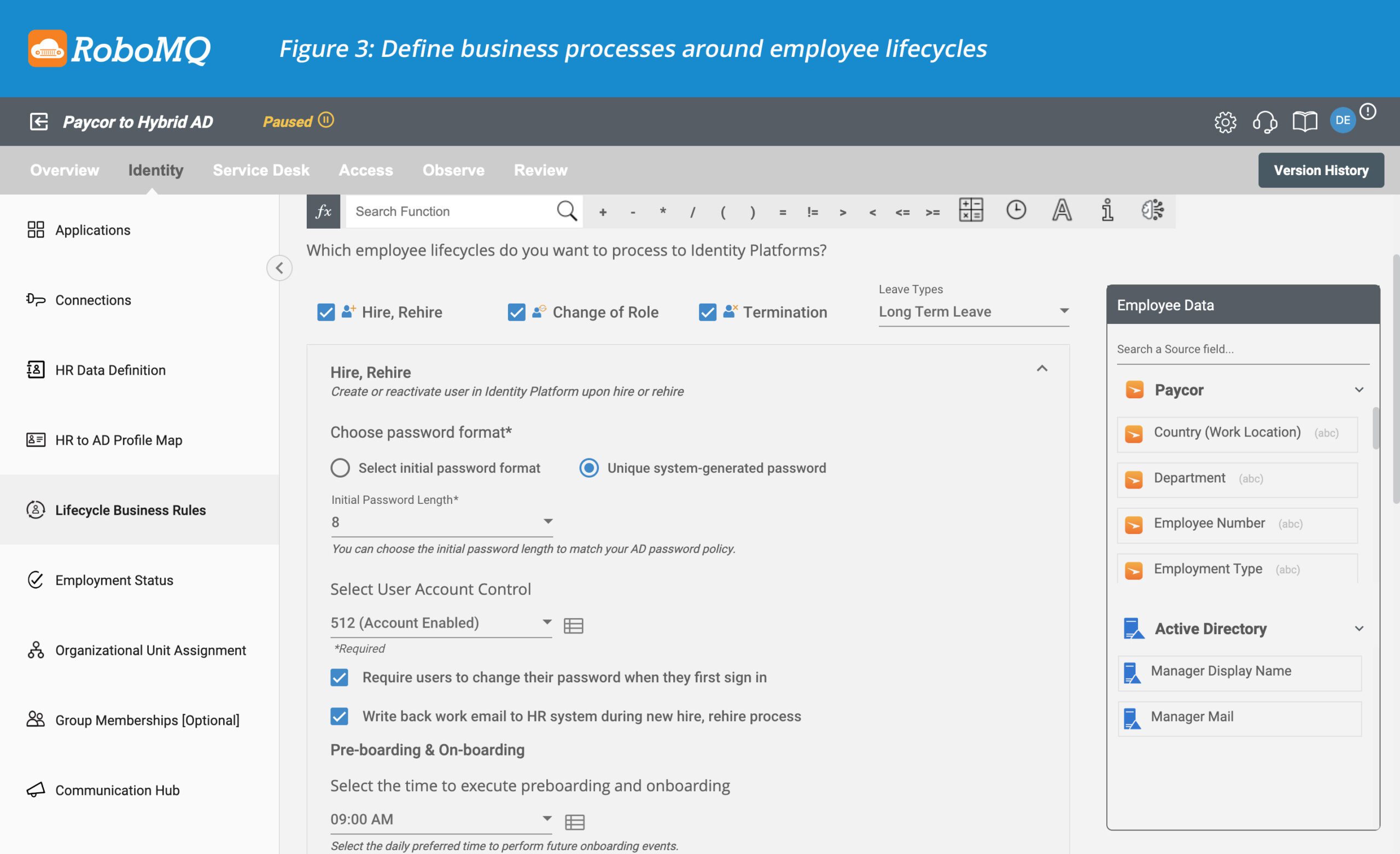Image resolution: width=1400 pixels, height=854 pixels.
Task: Select the text functions 'A' icon
Action: point(1061,211)
